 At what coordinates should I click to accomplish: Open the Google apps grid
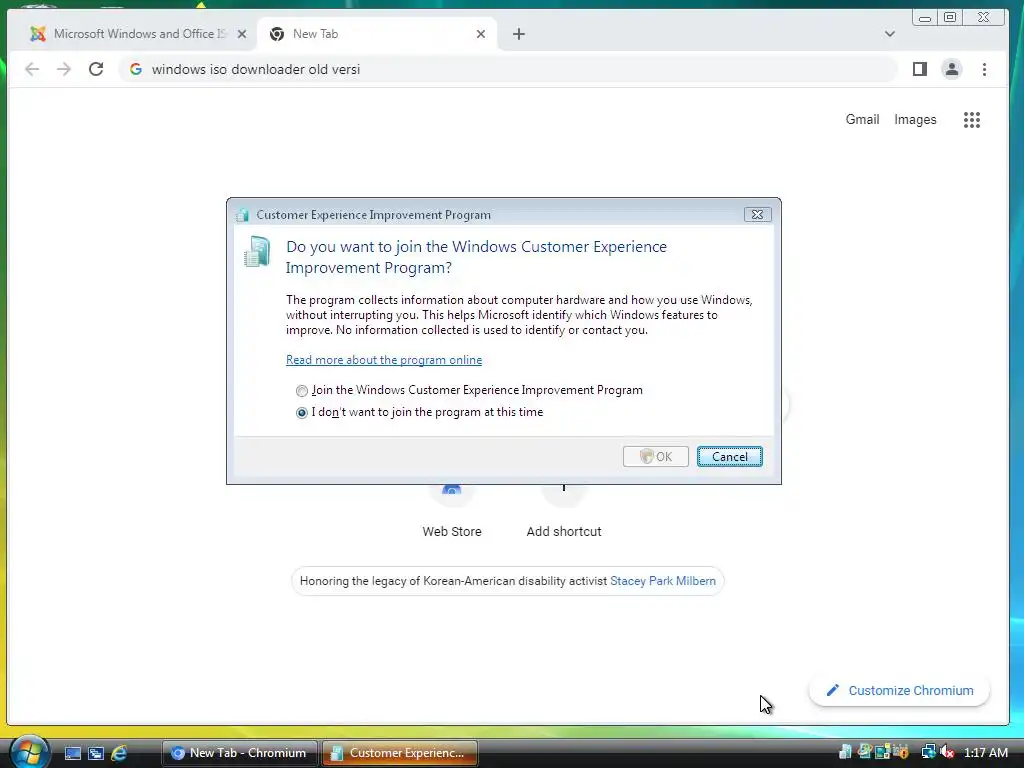972,120
